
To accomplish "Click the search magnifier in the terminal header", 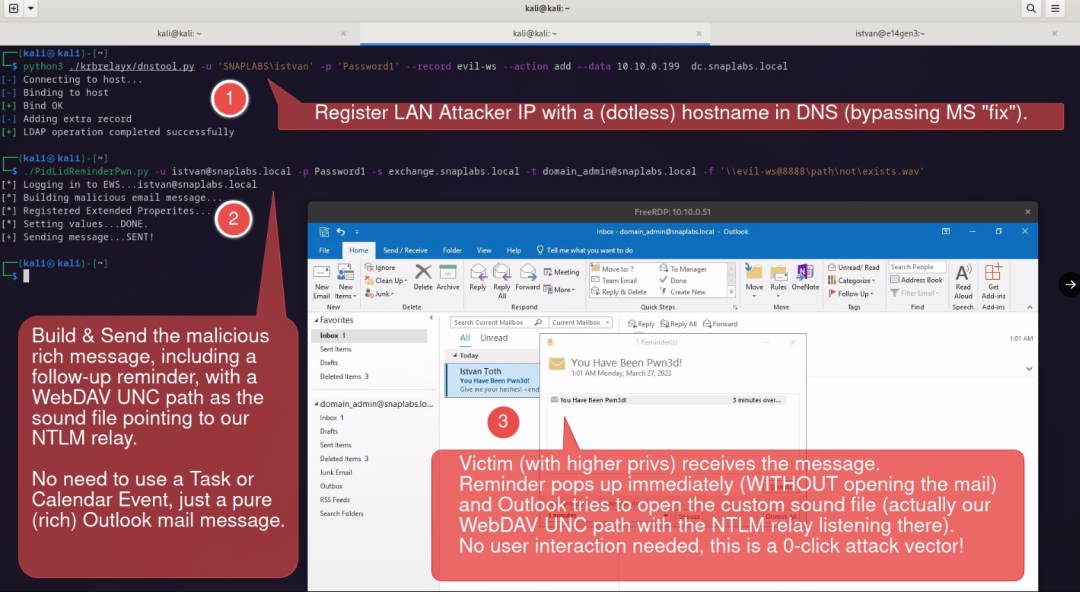I will pyautogui.click(x=1030, y=9).
